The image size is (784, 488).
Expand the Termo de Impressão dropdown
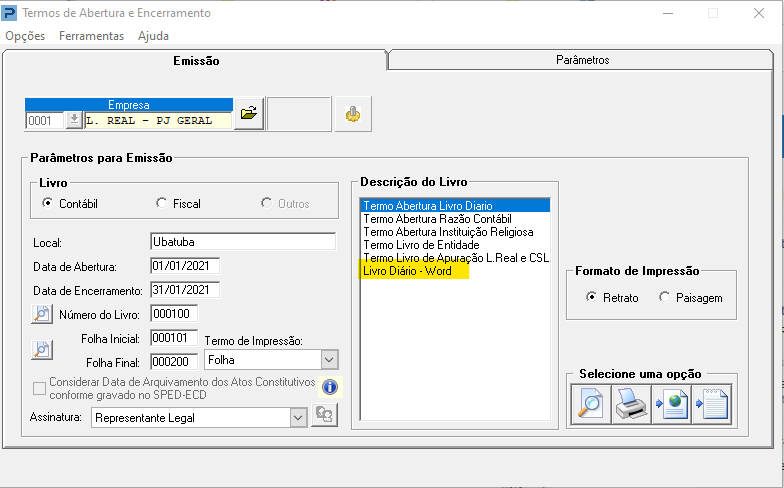tap(329, 360)
